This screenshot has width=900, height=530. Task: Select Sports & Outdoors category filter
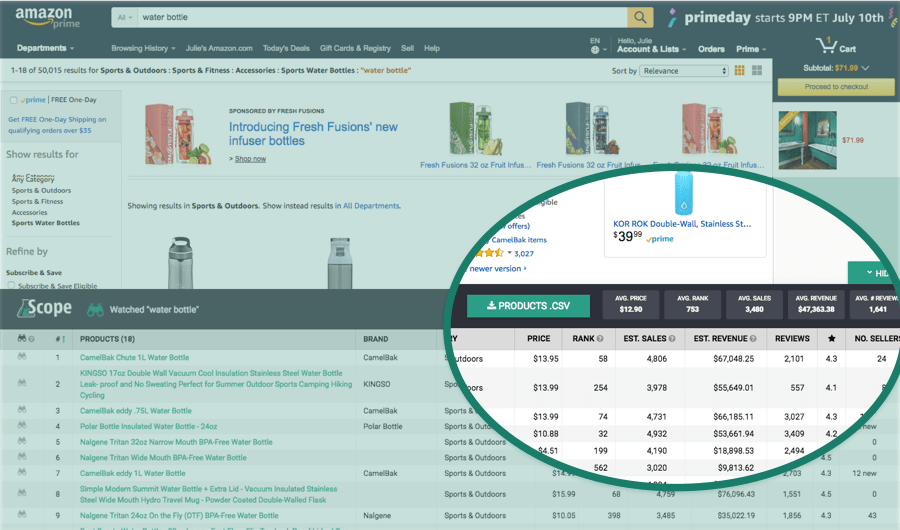(41, 191)
